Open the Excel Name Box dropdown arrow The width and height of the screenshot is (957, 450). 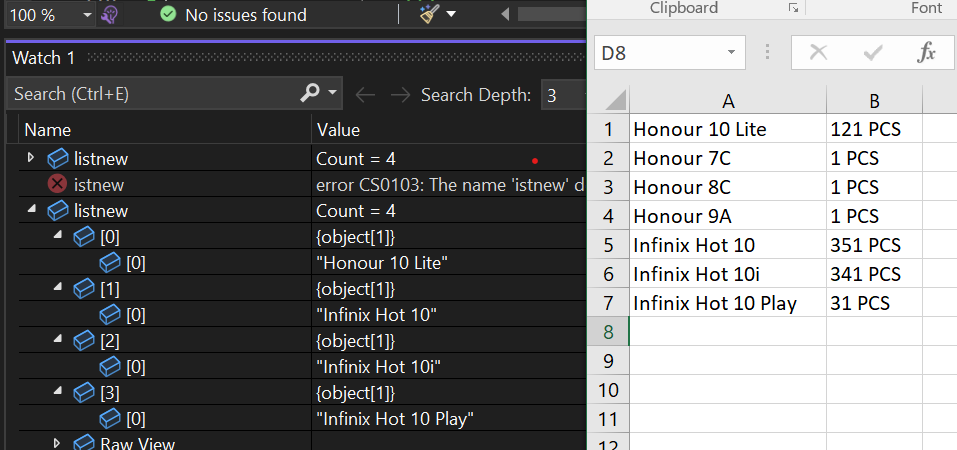click(x=731, y=53)
